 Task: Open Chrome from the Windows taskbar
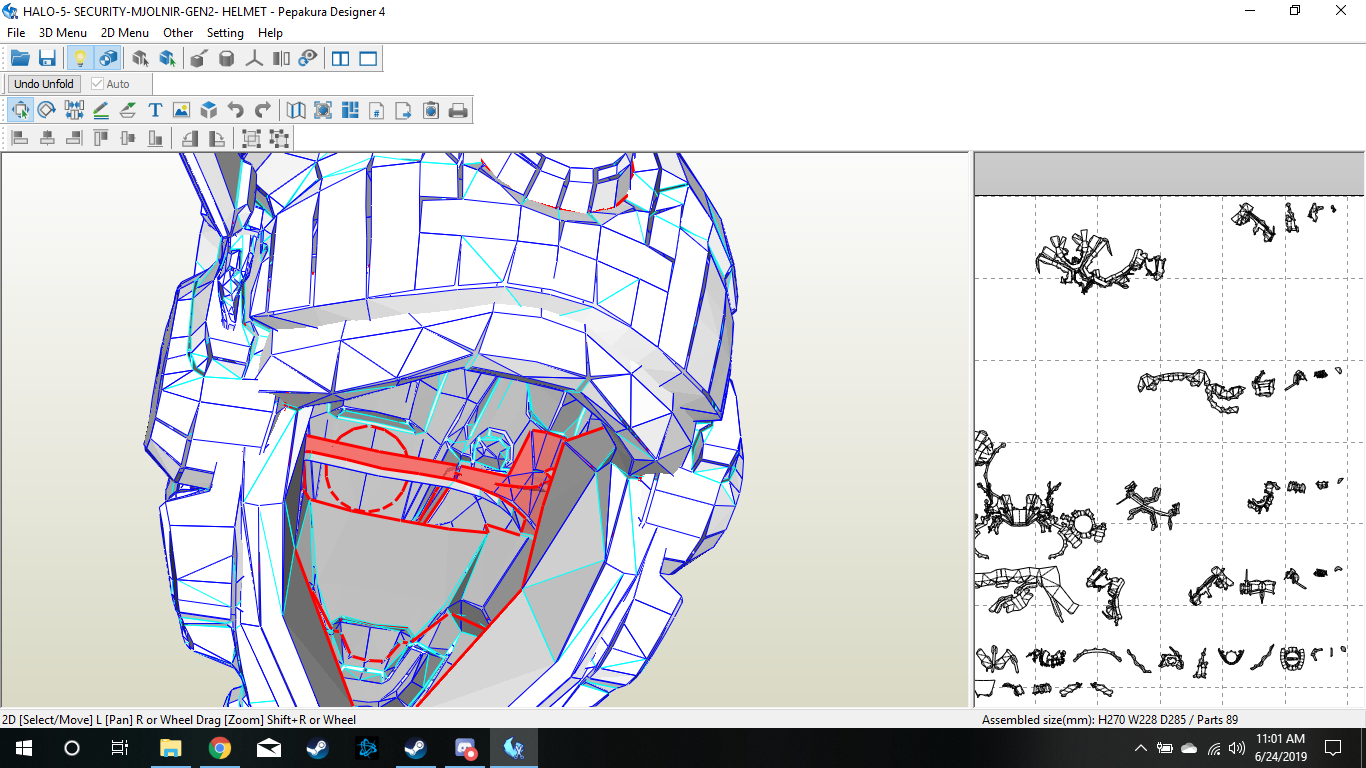pyautogui.click(x=220, y=748)
